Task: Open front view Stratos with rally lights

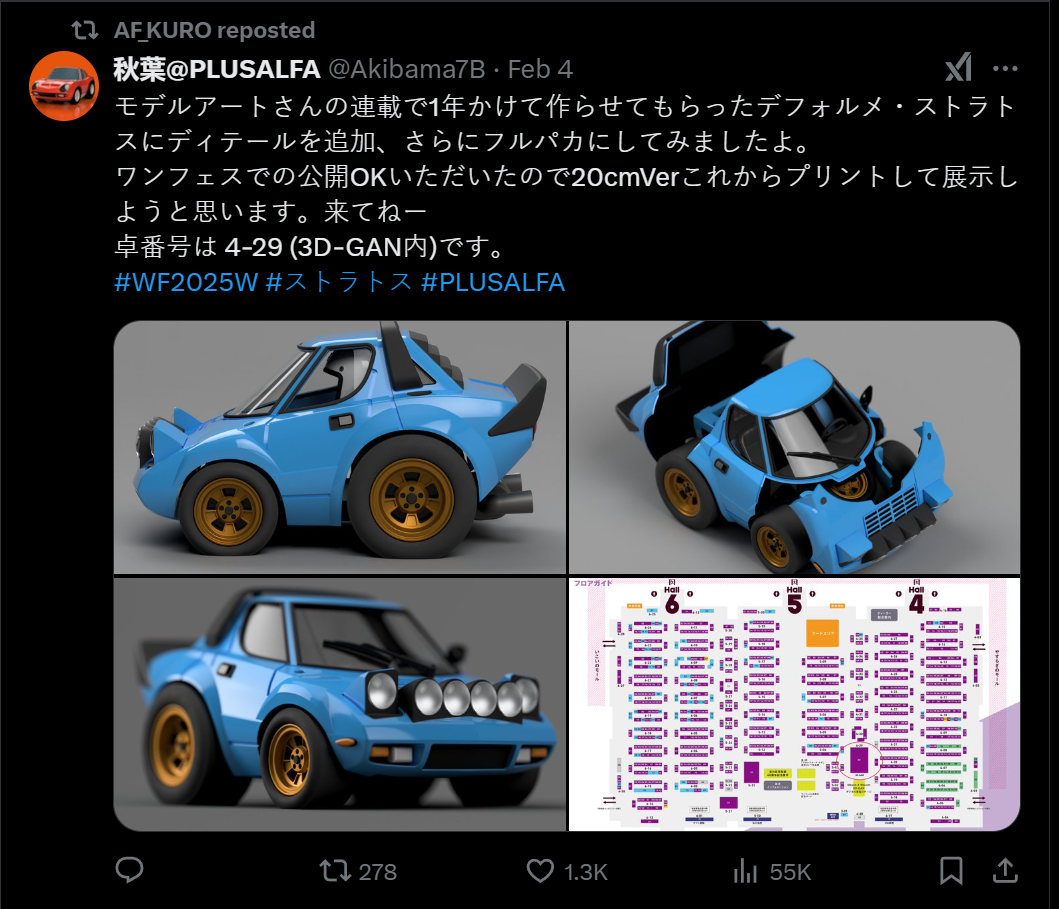Action: pyautogui.click(x=340, y=704)
